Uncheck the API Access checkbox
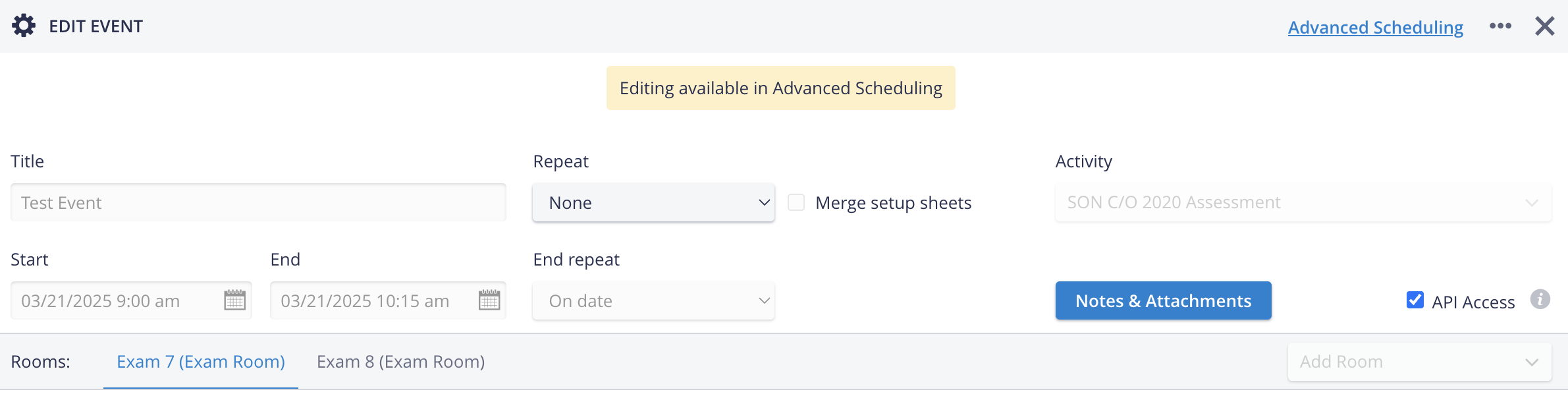Screen dimensions: 1568x396 point(1415,300)
